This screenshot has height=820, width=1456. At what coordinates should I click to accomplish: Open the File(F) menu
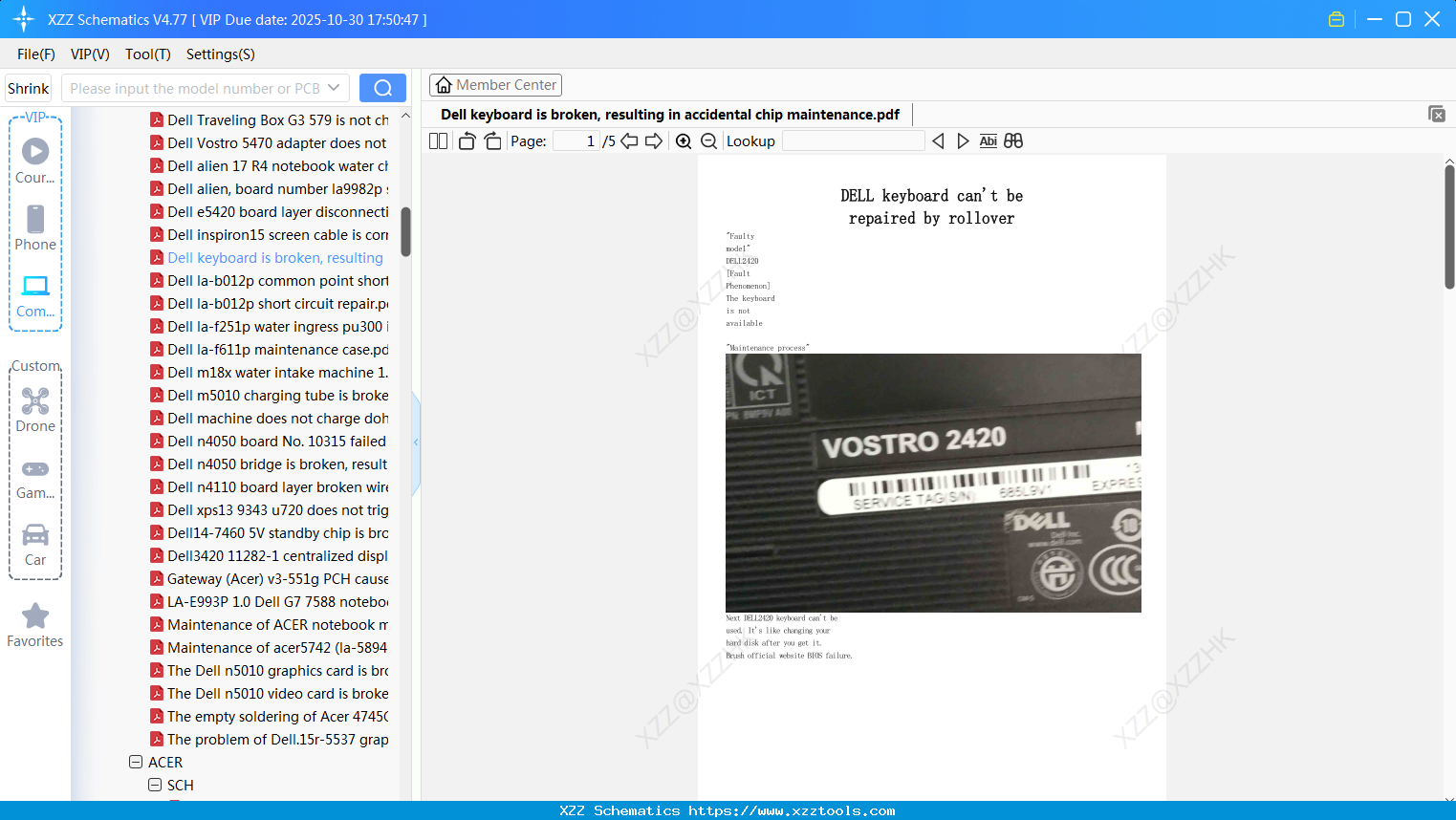pos(36,54)
